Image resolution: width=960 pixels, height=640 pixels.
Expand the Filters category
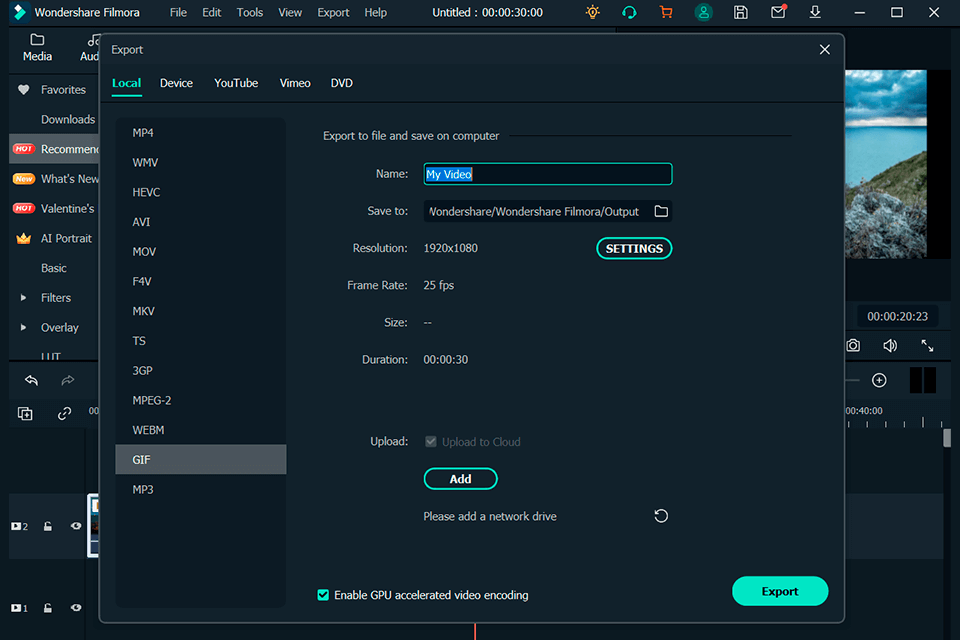23,298
